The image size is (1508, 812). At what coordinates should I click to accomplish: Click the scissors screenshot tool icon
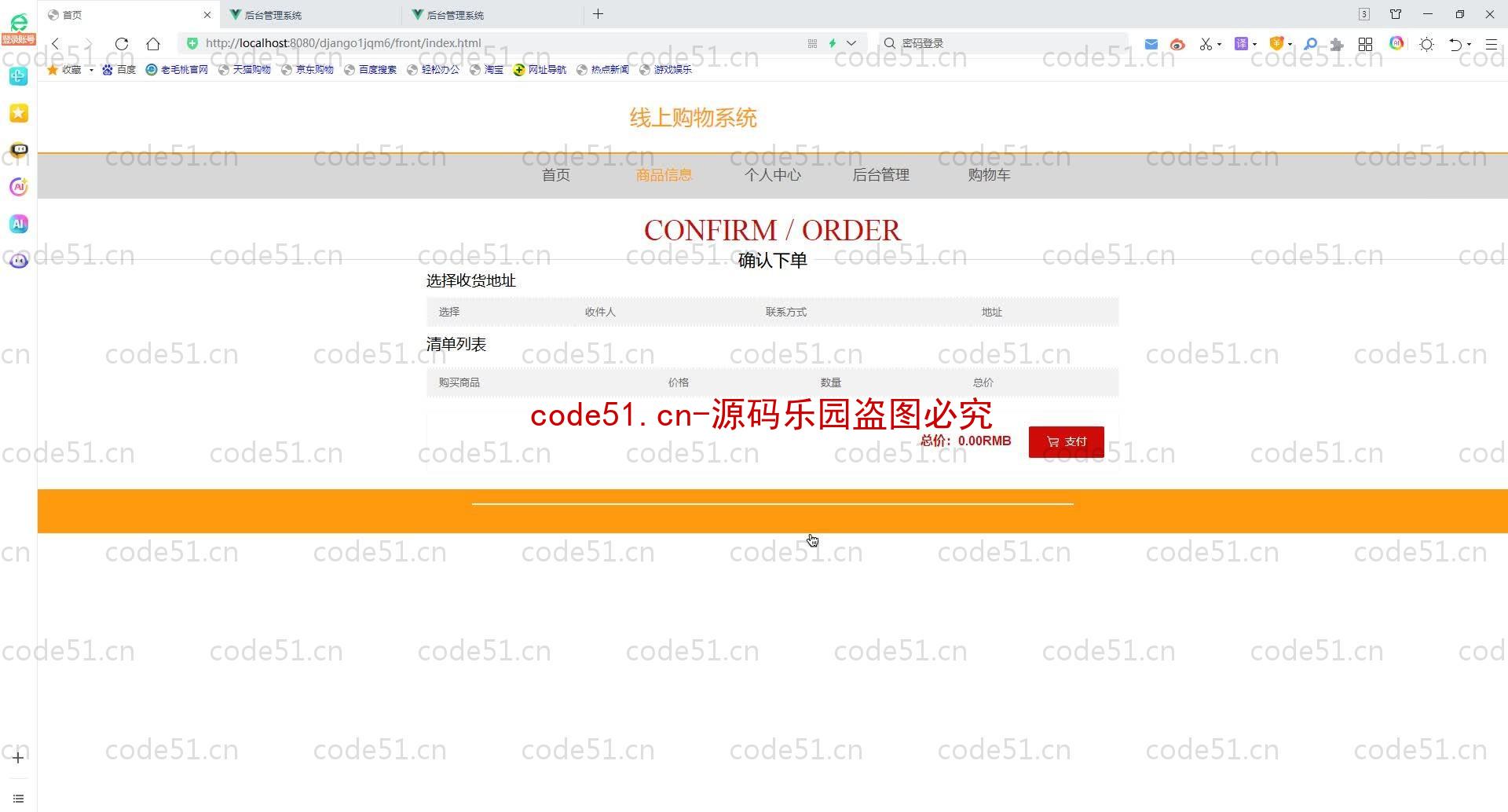click(1206, 44)
